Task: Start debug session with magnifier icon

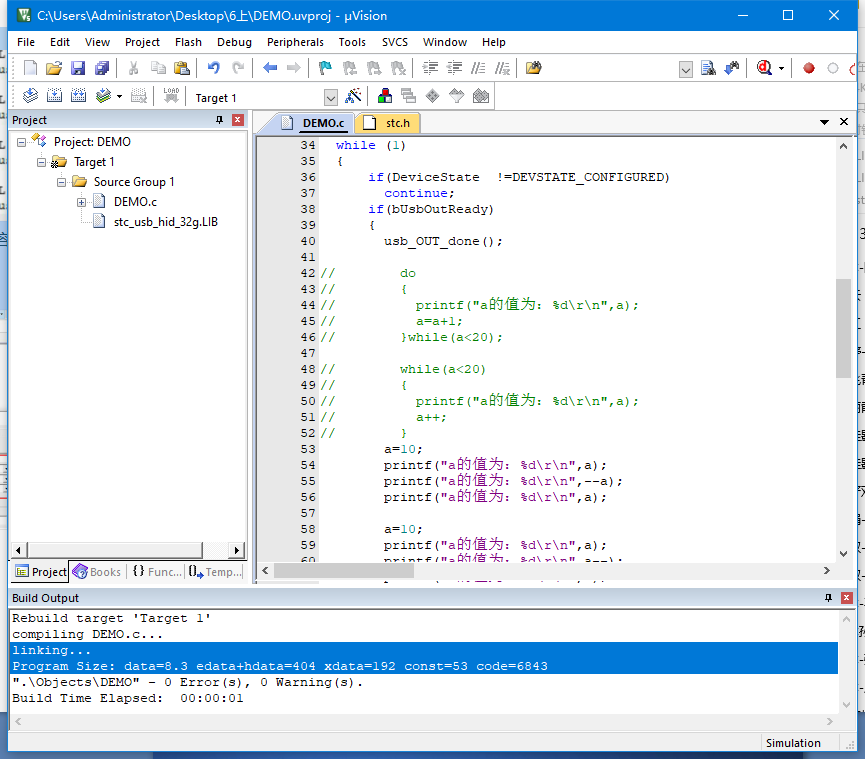Action: [x=765, y=68]
